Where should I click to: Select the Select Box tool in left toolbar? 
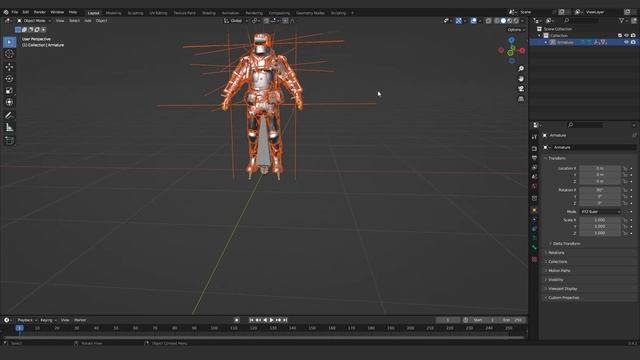(9, 42)
